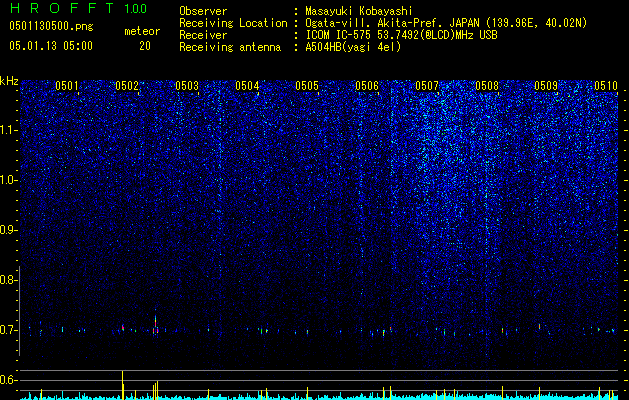629x400 pixels.
Task: Click the Observer name Masayuki Kobayashi
Action: [359, 11]
